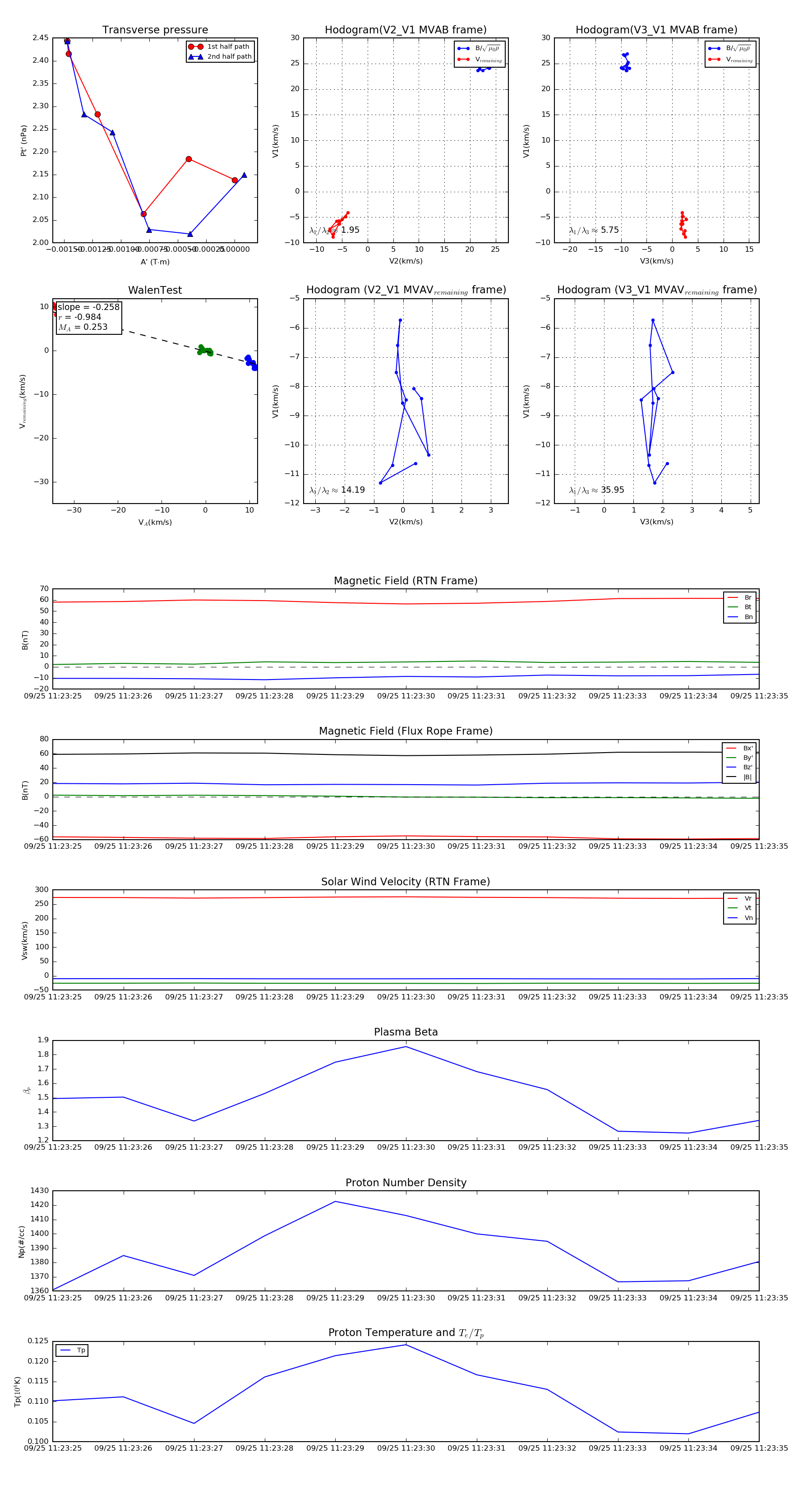The height and width of the screenshot is (1489, 812).
Task: Click the "Tp(10^6K)" y-axis label
Action: [17, 1392]
